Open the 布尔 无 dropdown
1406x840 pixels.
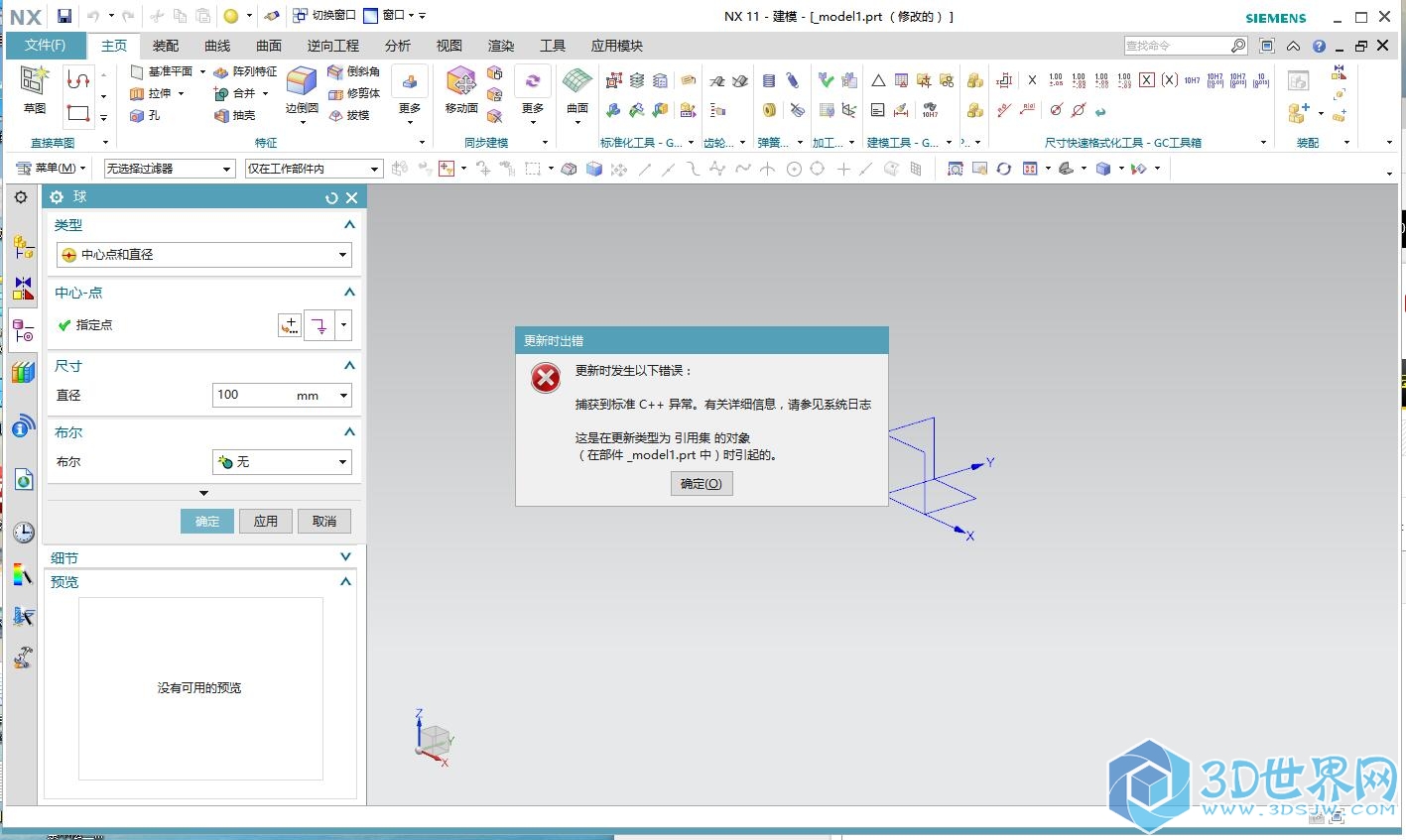(282, 462)
